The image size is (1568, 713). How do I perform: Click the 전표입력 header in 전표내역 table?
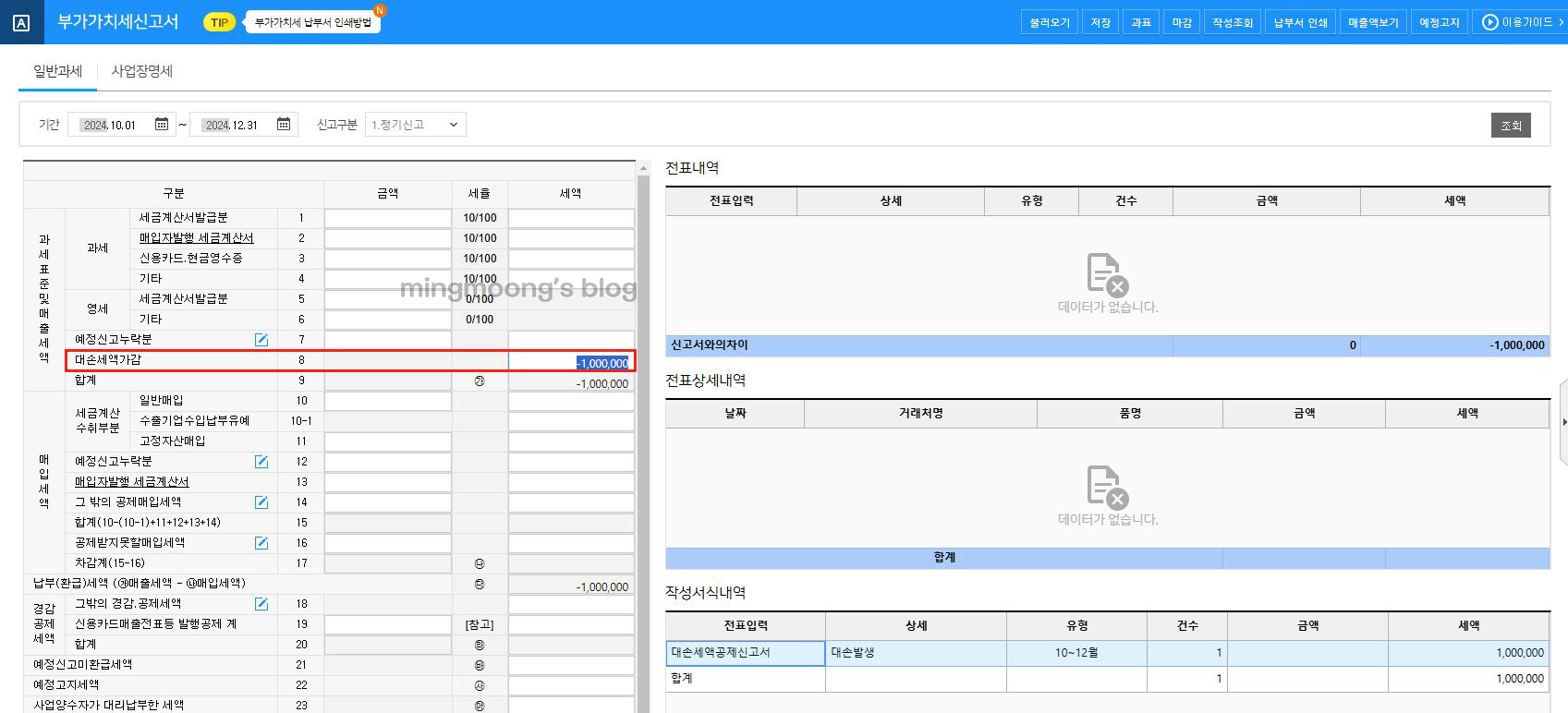[731, 200]
